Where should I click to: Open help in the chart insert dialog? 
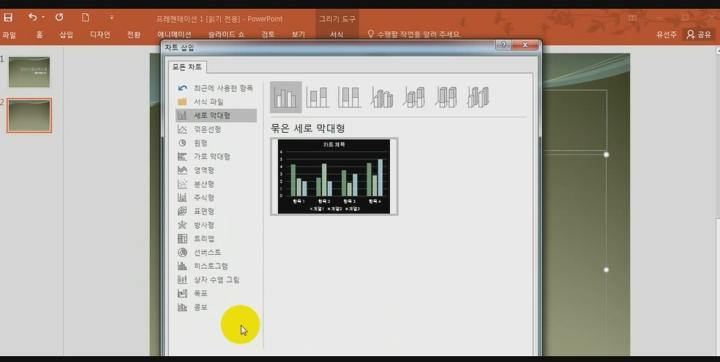503,45
